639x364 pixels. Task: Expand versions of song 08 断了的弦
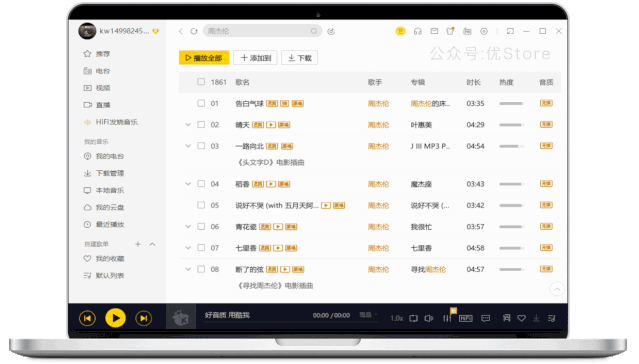pos(188,269)
